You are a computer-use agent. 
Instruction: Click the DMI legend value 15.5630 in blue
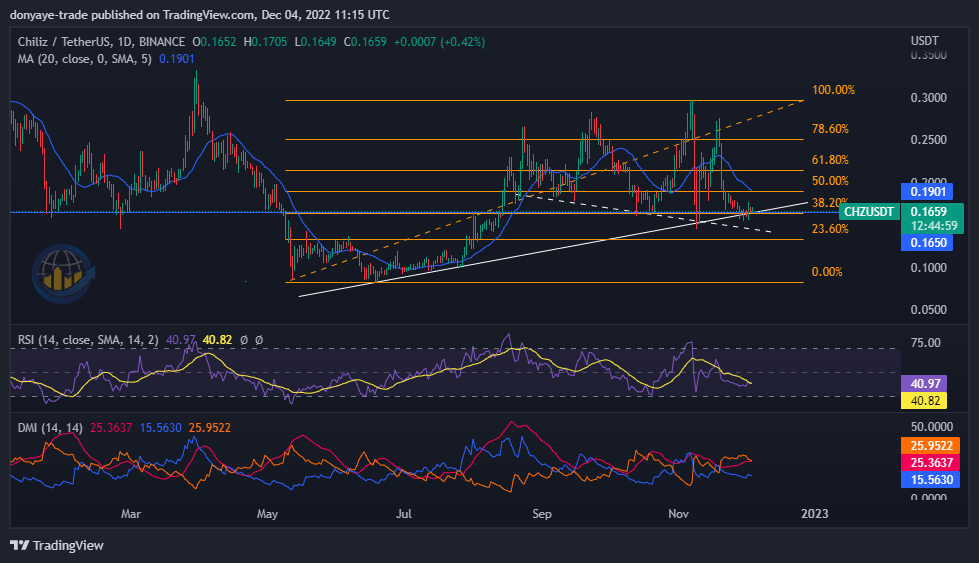[160, 428]
